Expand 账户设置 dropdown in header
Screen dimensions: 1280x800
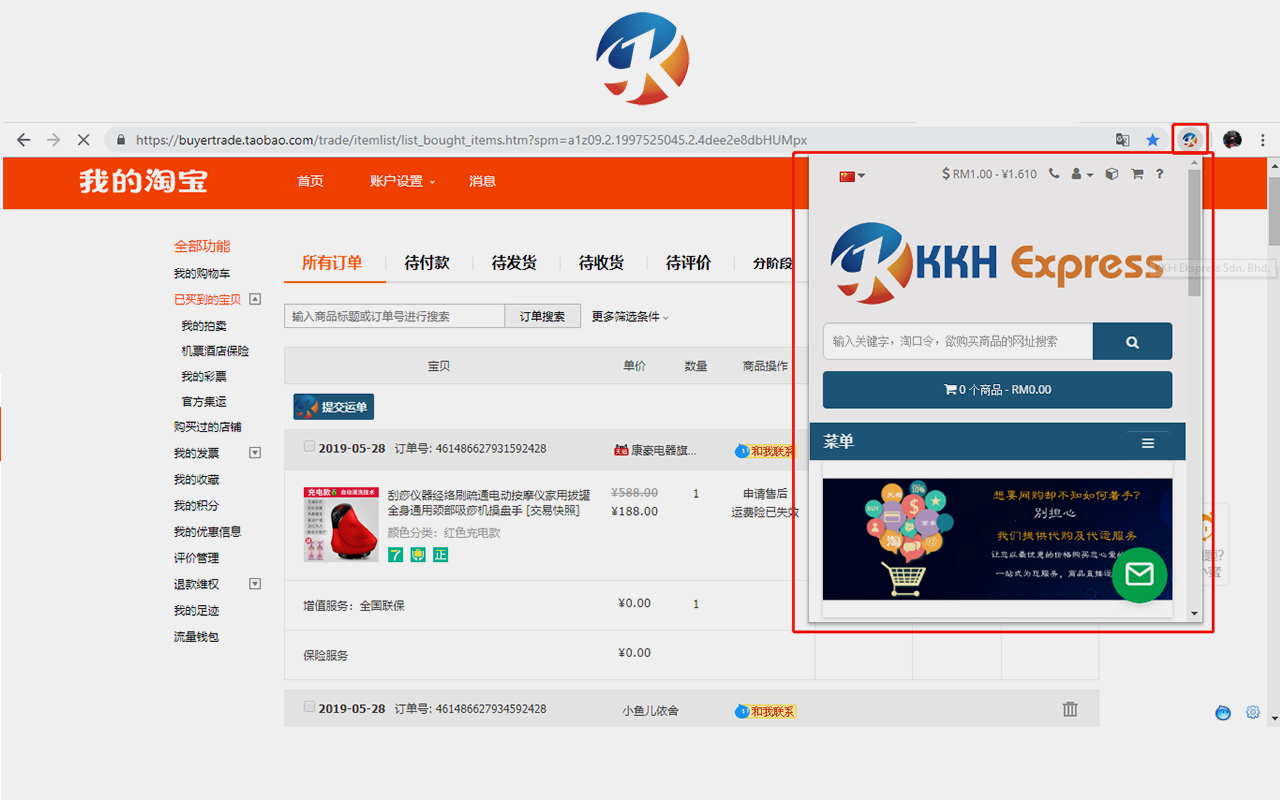(402, 181)
